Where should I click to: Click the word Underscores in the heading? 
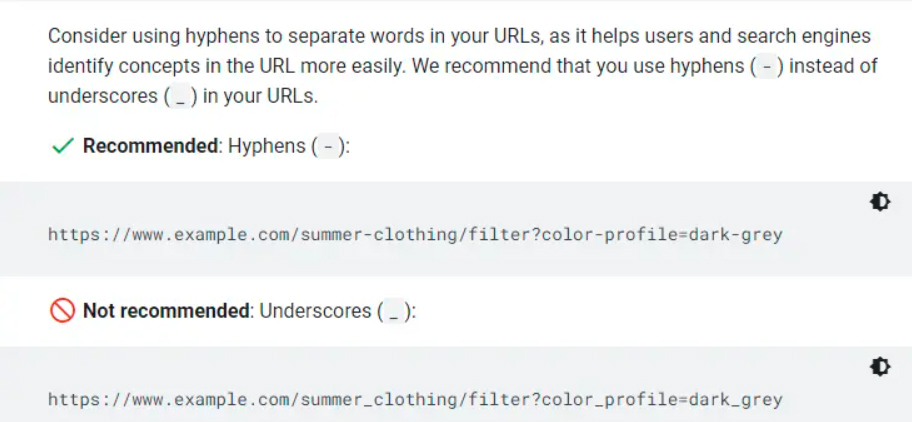tap(315, 311)
